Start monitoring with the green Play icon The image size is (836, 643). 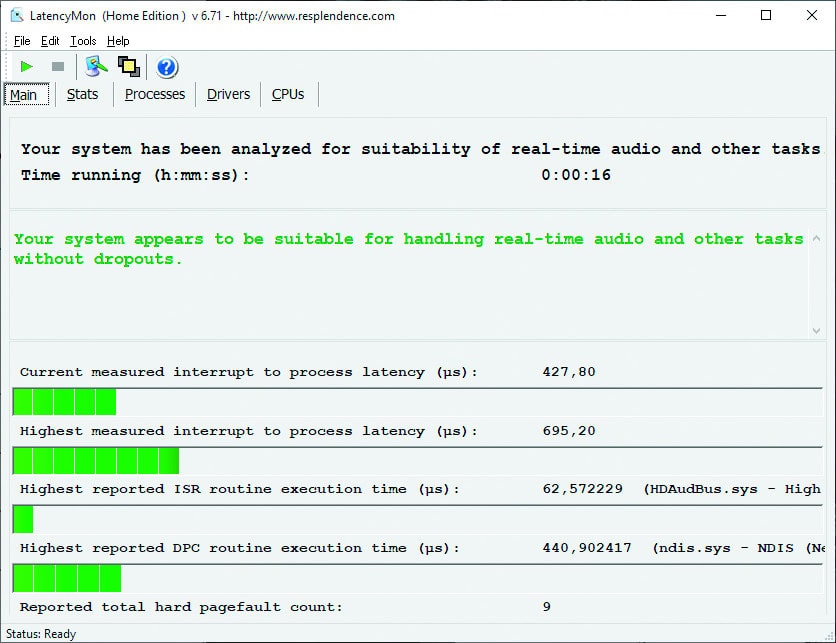click(x=26, y=66)
